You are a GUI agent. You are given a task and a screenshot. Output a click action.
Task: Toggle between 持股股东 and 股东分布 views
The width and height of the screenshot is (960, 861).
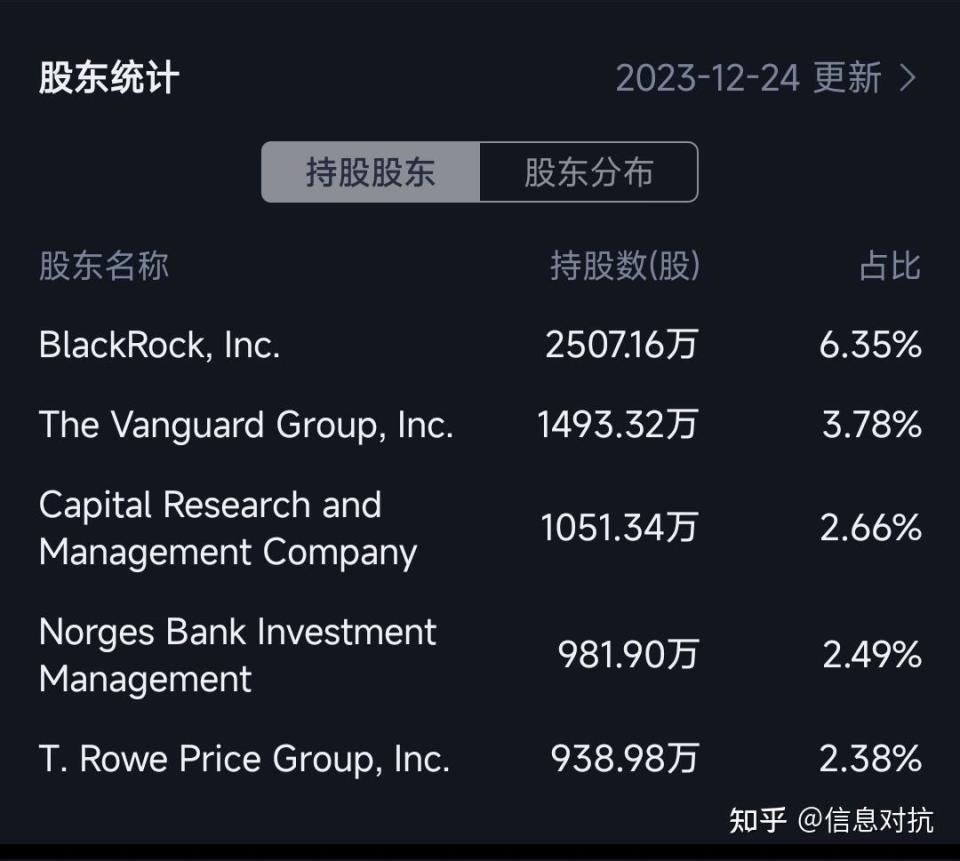click(480, 172)
